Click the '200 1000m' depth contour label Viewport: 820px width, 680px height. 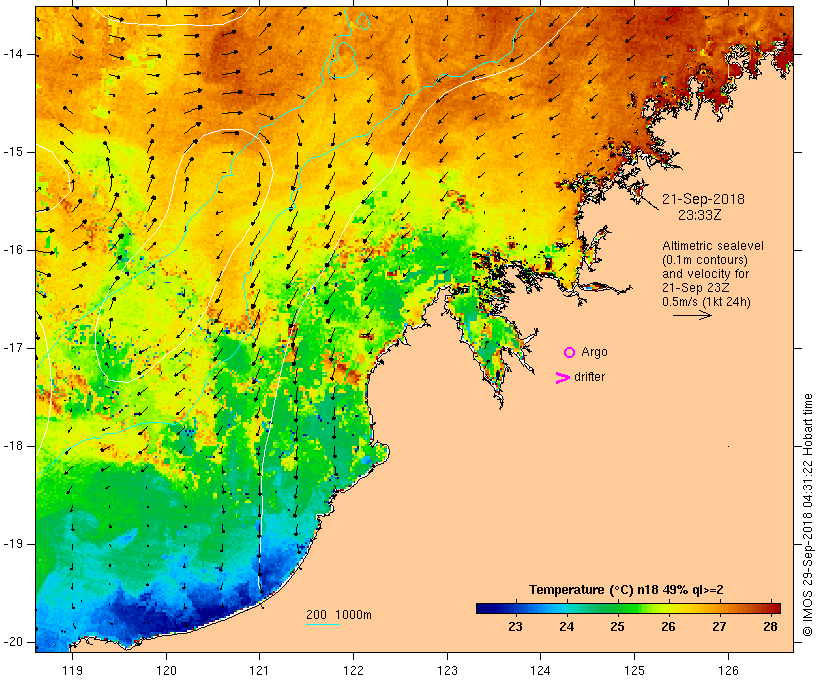click(x=339, y=615)
